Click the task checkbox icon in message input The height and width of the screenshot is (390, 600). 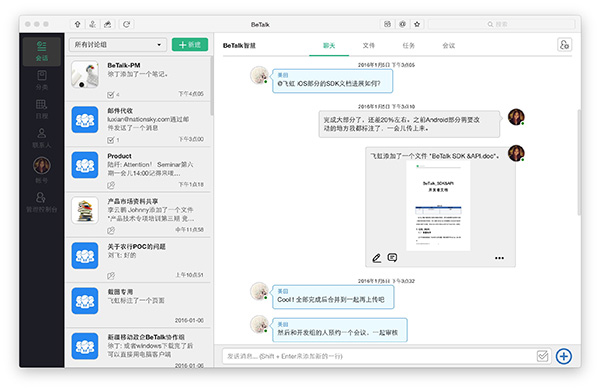click(543, 356)
